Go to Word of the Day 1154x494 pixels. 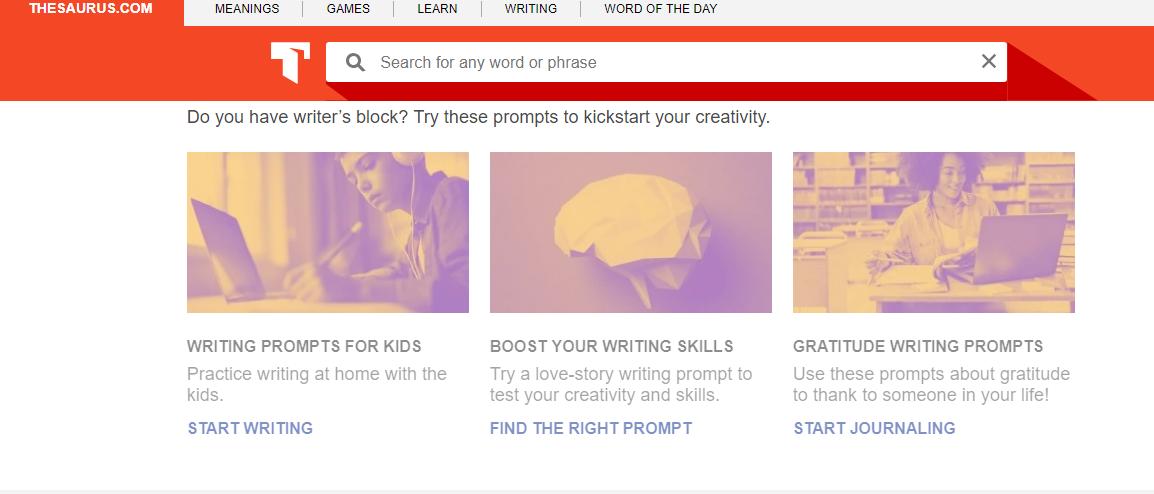(x=660, y=9)
